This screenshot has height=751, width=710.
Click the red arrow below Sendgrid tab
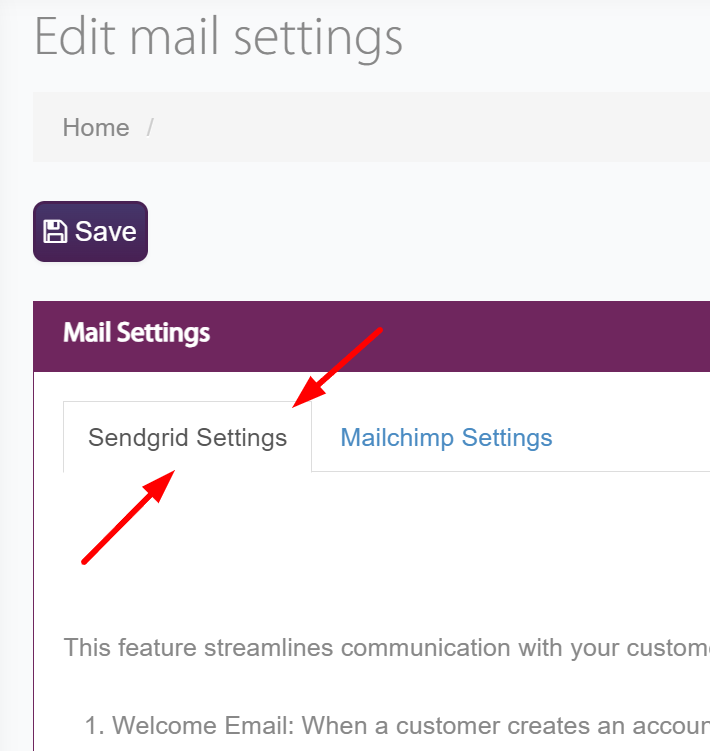point(128,517)
